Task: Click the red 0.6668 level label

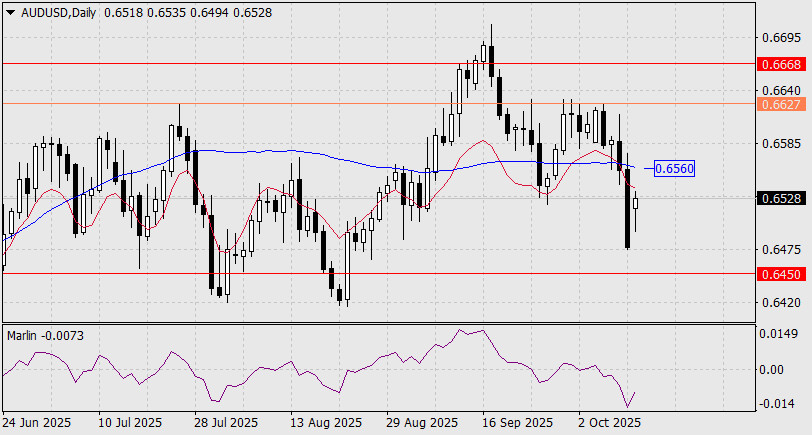Action: 781,65
